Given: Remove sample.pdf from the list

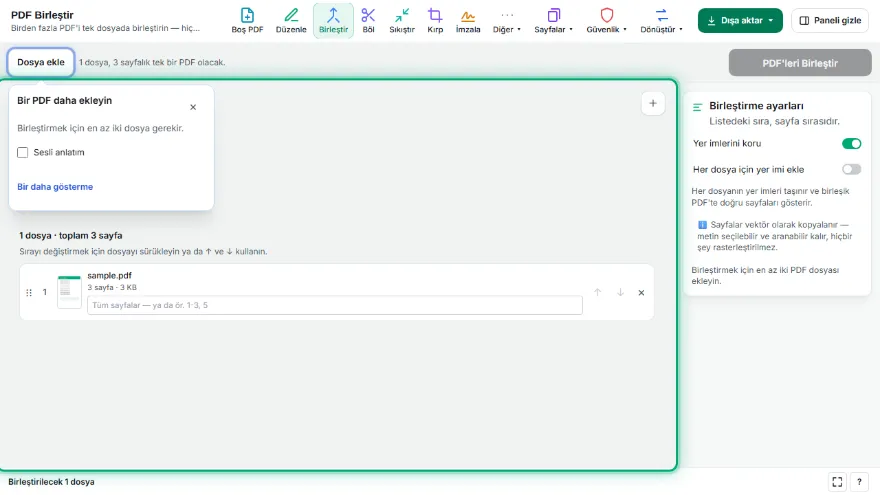Looking at the screenshot, I should tap(641, 292).
